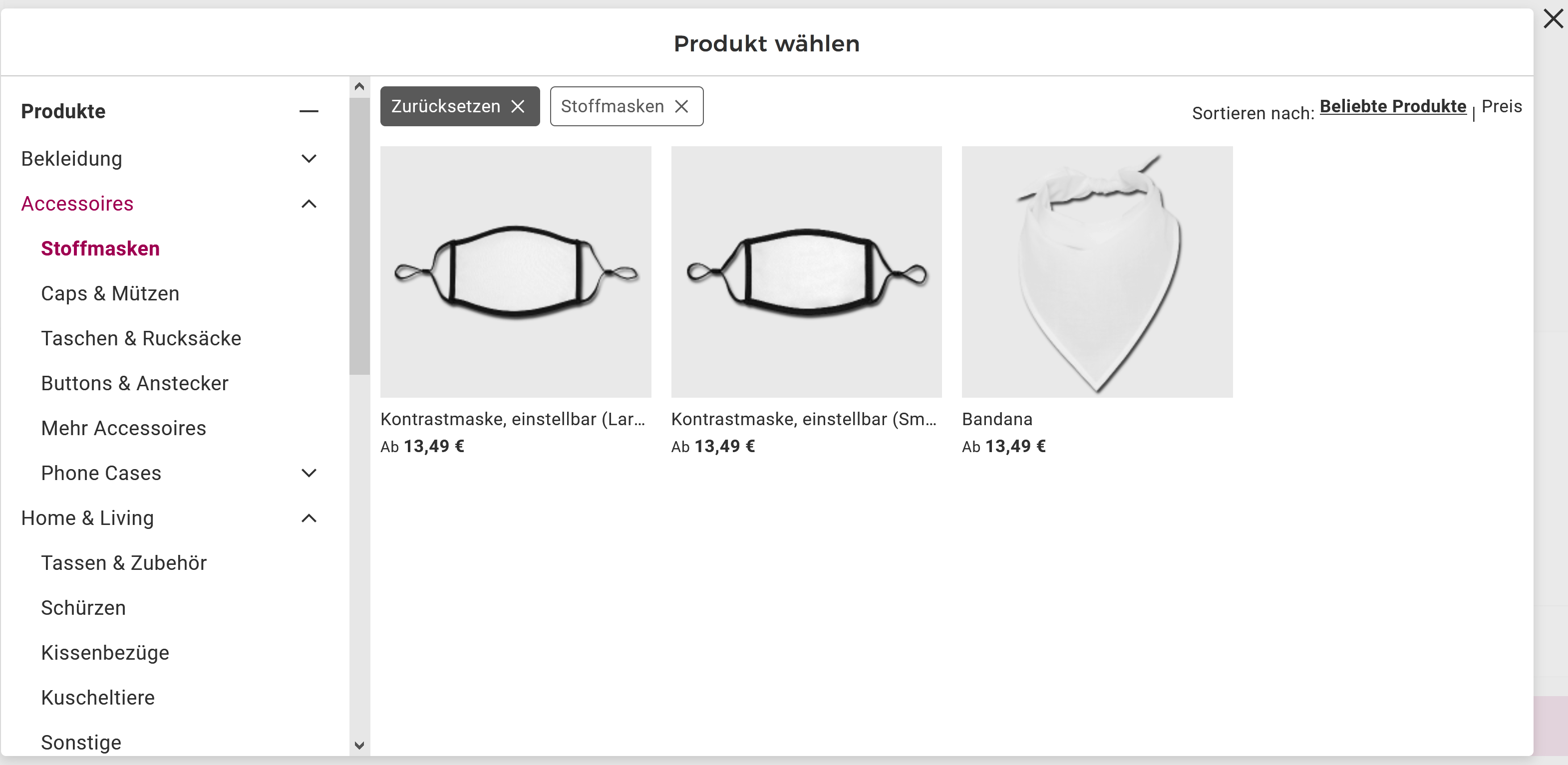Open Kissenbezüge category
1568x765 pixels.
(105, 652)
